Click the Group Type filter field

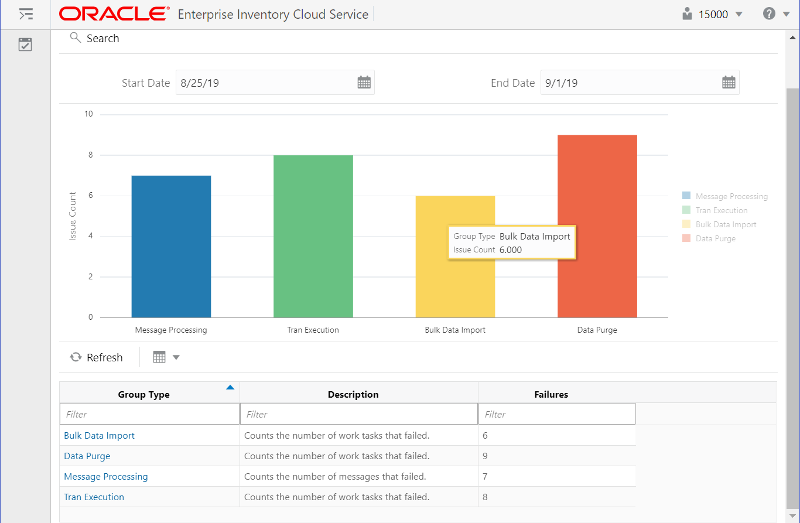pyautogui.click(x=149, y=414)
